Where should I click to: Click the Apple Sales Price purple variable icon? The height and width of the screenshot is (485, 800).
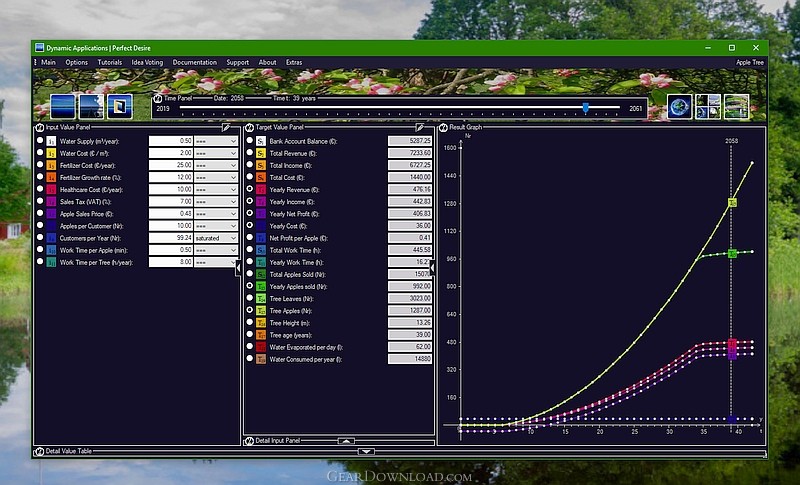(x=51, y=214)
